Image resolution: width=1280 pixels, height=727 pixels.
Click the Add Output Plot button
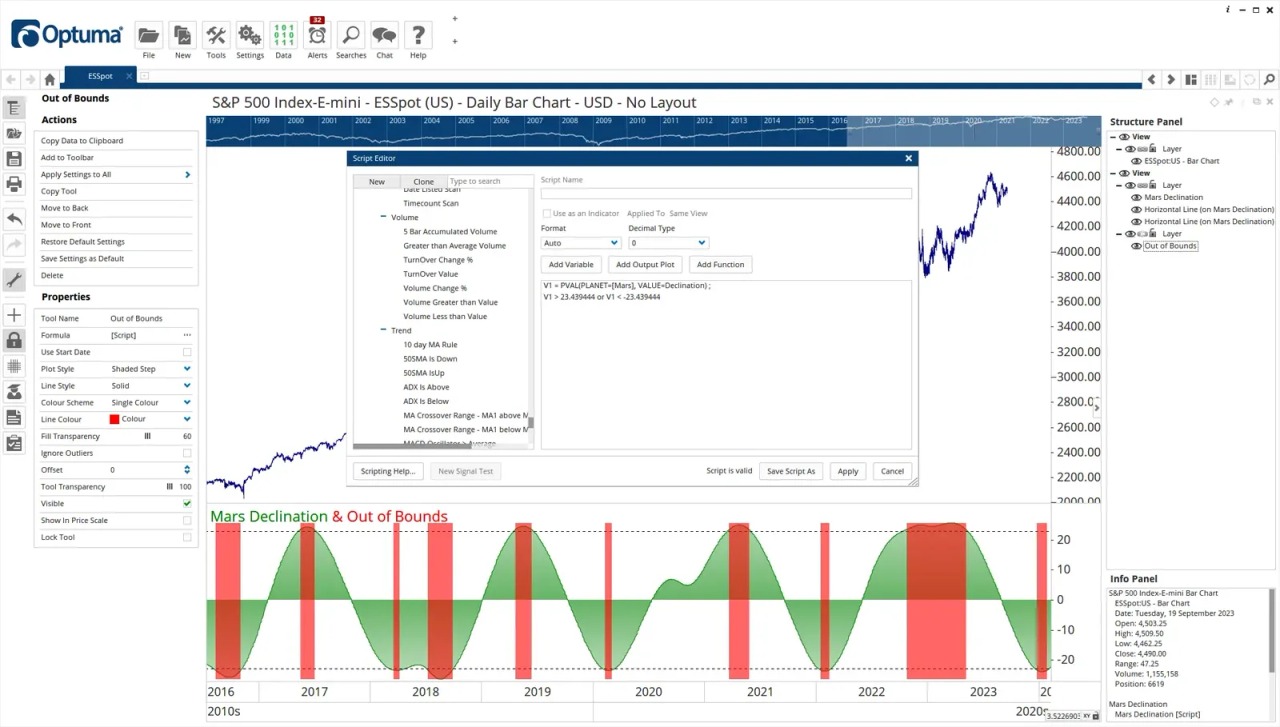click(645, 265)
